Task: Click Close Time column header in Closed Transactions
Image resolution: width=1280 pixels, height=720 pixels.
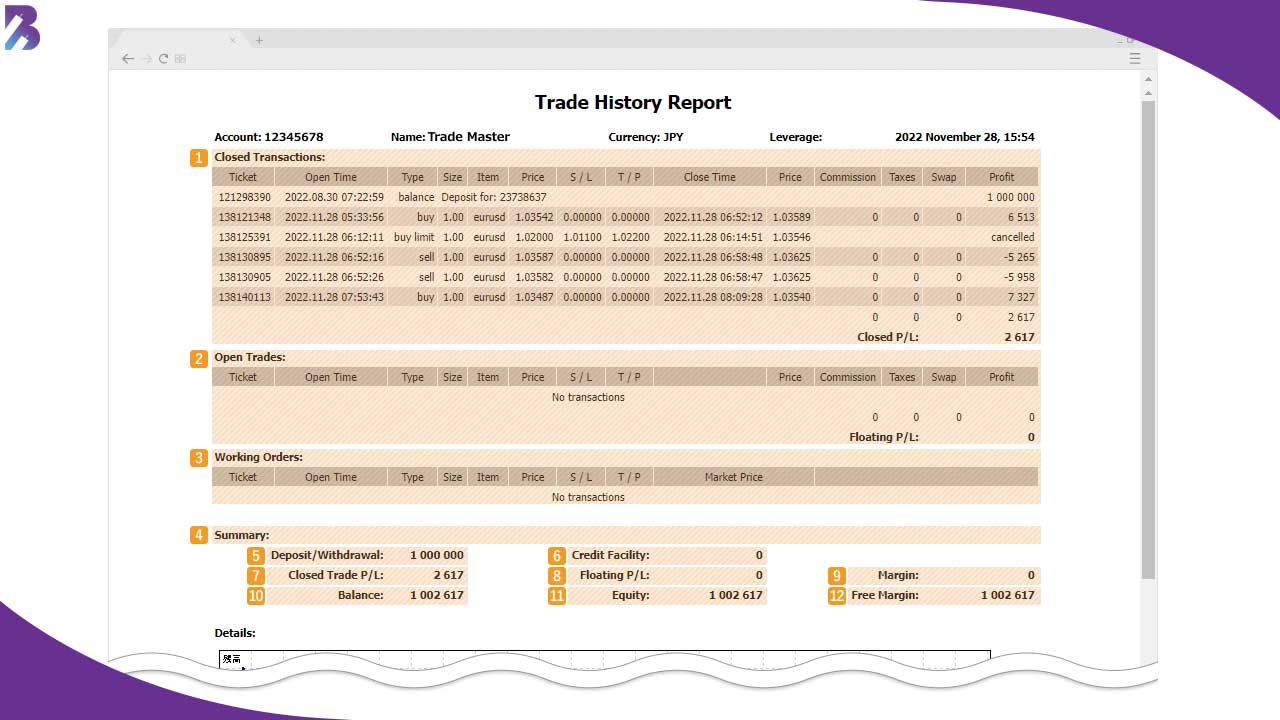Action: (710, 177)
